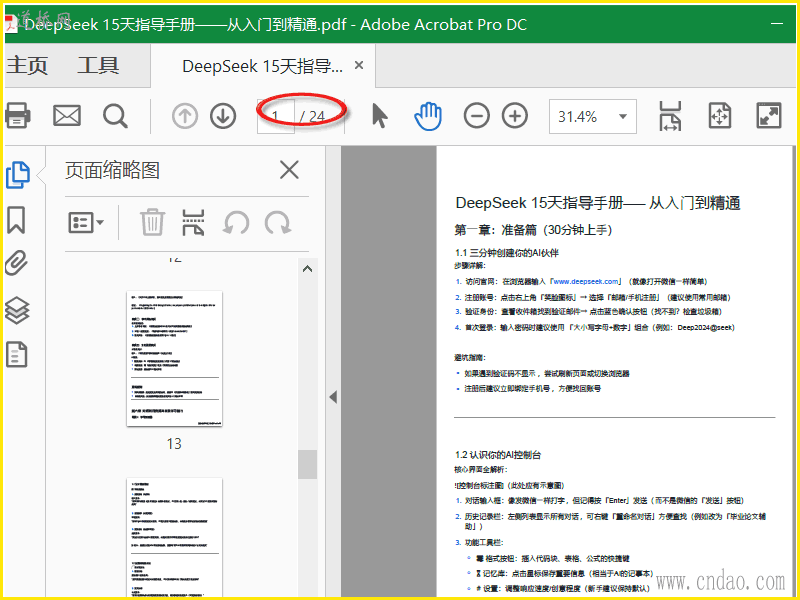Close the DeepSeek document tab
This screenshot has width=800, height=600.
click(359, 65)
